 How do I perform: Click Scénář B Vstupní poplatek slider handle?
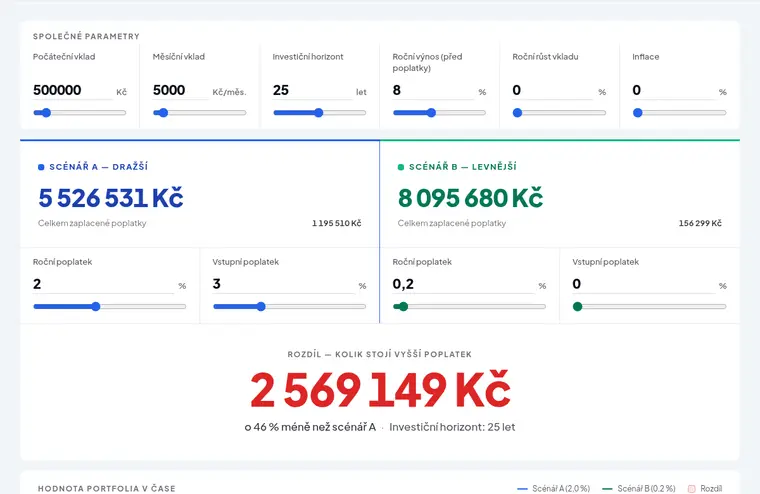tap(577, 306)
